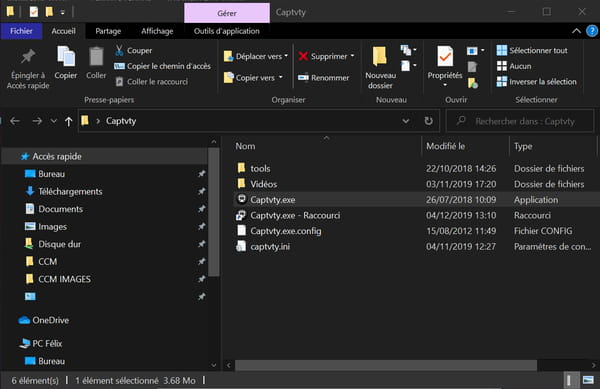Rename file with Renommer

tap(324, 78)
